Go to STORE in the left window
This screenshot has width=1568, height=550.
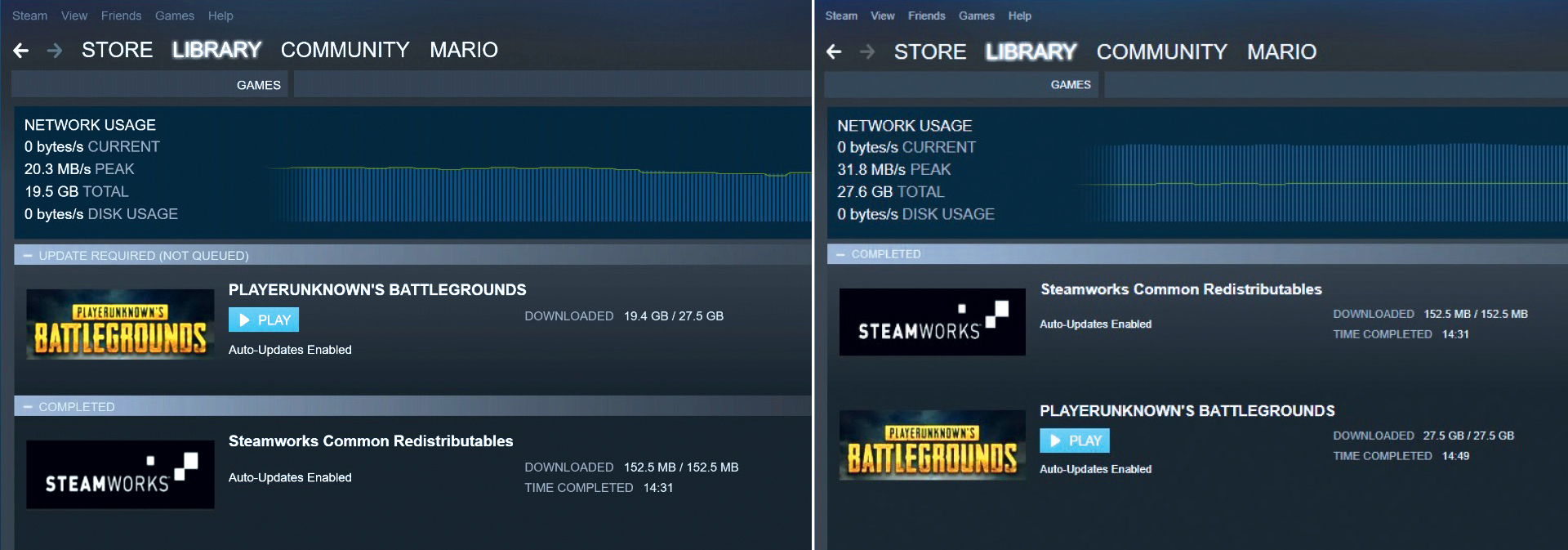pos(117,50)
